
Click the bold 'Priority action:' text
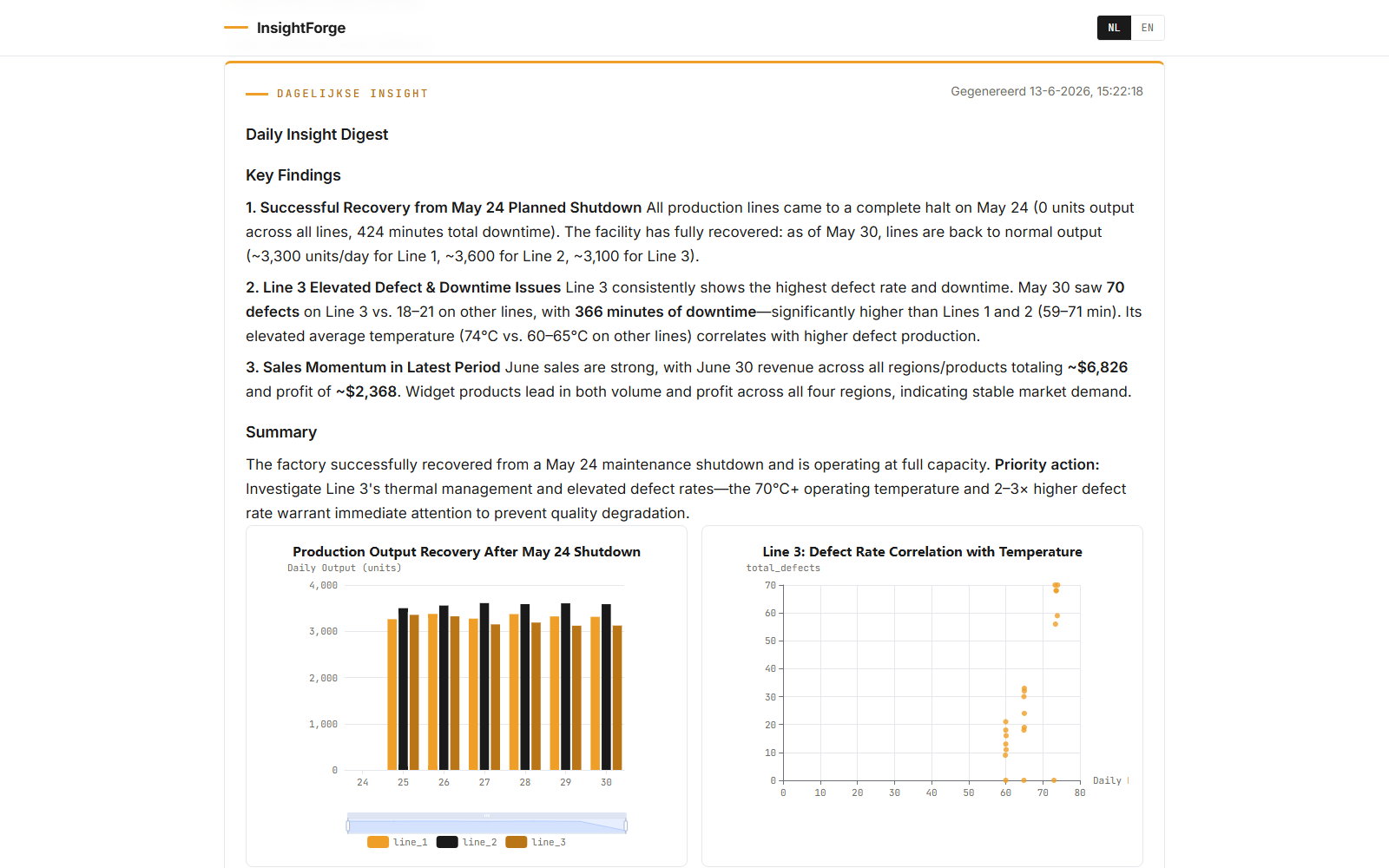1047,464
